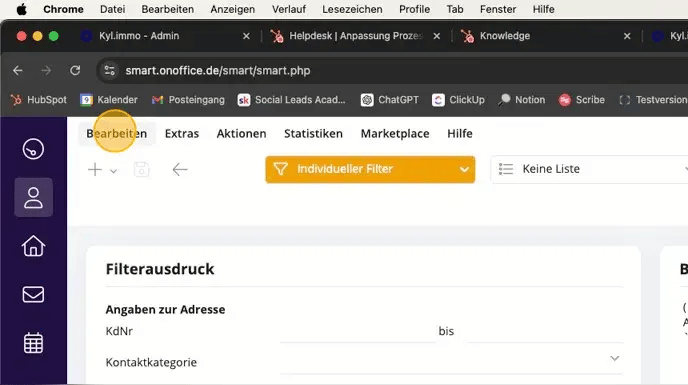This screenshot has height=385, width=688.
Task: Open the onOffice dashboard icon in sidebar
Action: click(x=33, y=149)
